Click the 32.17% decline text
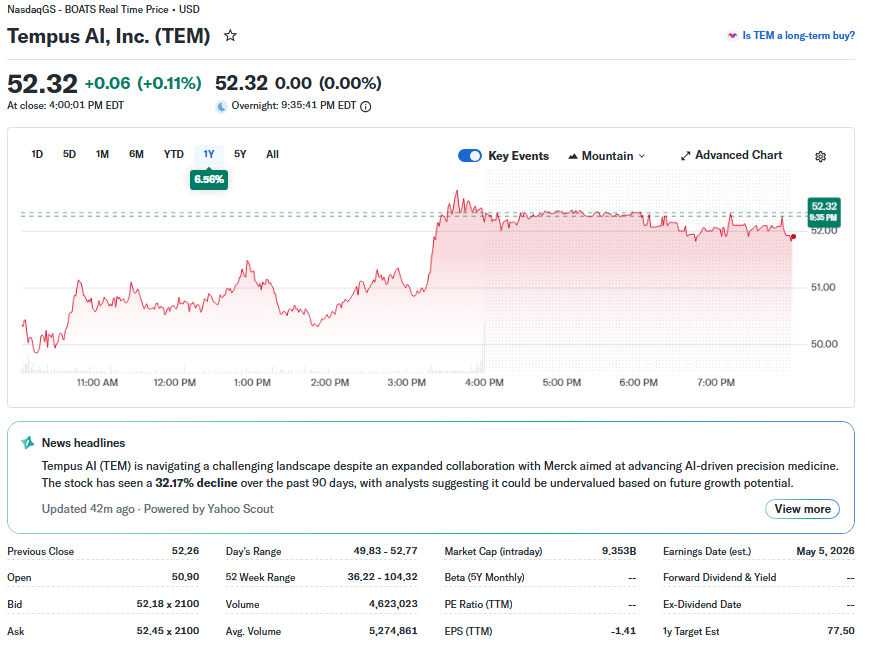This screenshot has width=874, height=646. coord(196,483)
